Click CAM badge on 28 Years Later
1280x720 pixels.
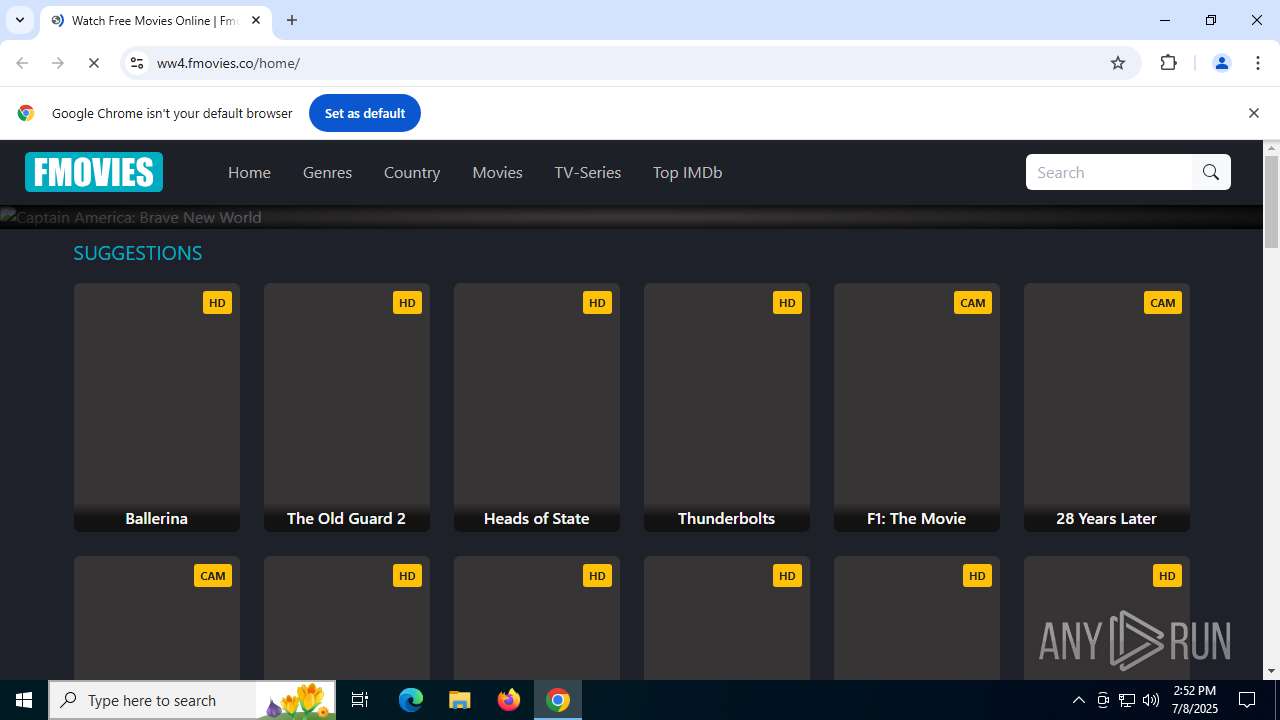(1163, 302)
